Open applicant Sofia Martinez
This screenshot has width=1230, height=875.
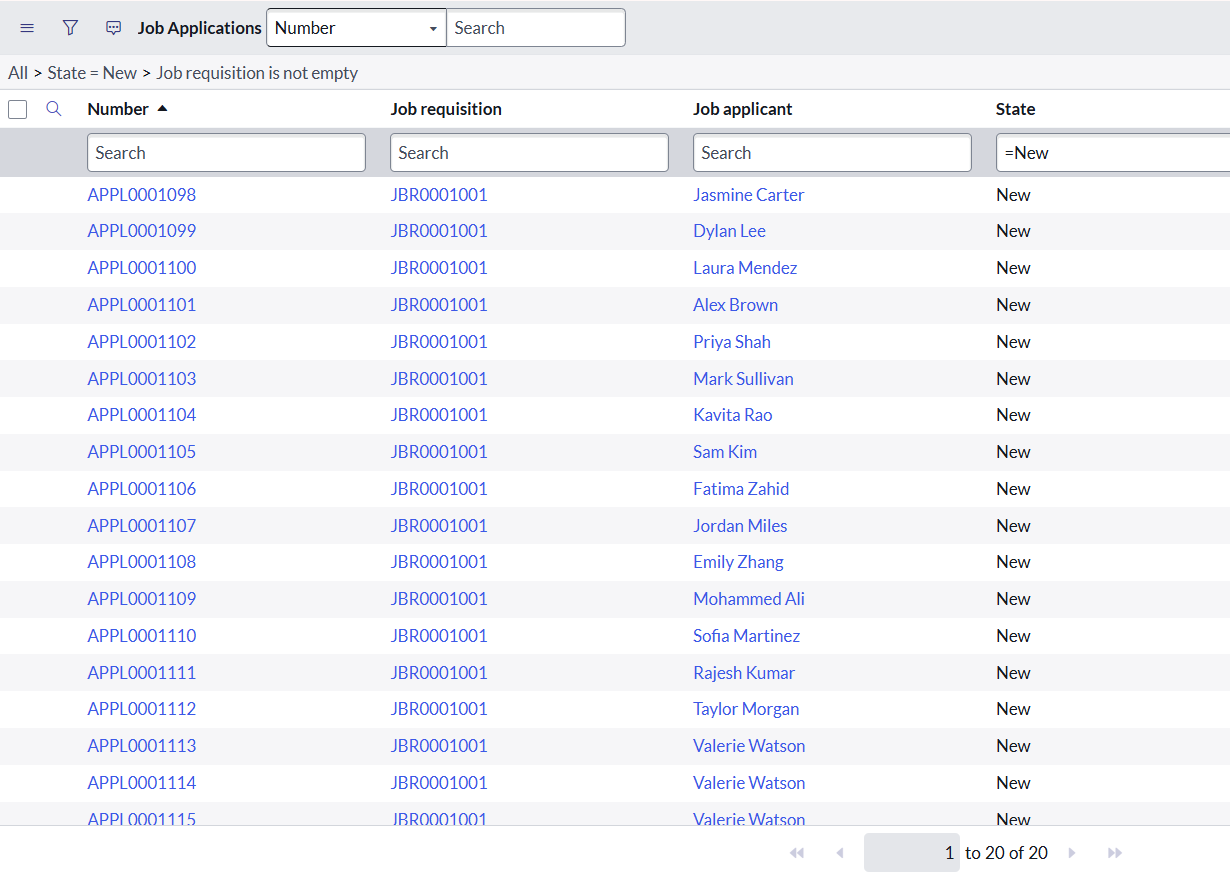[747, 636]
